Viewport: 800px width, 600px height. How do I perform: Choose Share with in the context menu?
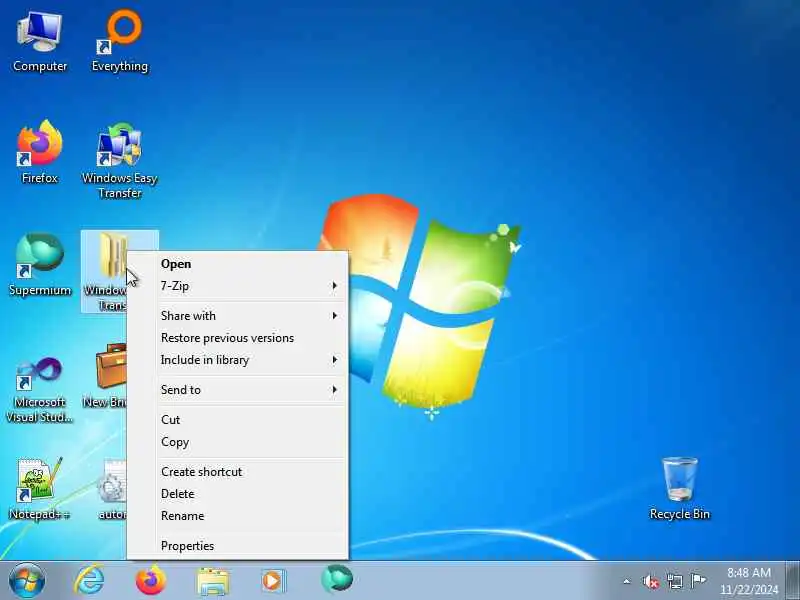[x=238, y=316]
